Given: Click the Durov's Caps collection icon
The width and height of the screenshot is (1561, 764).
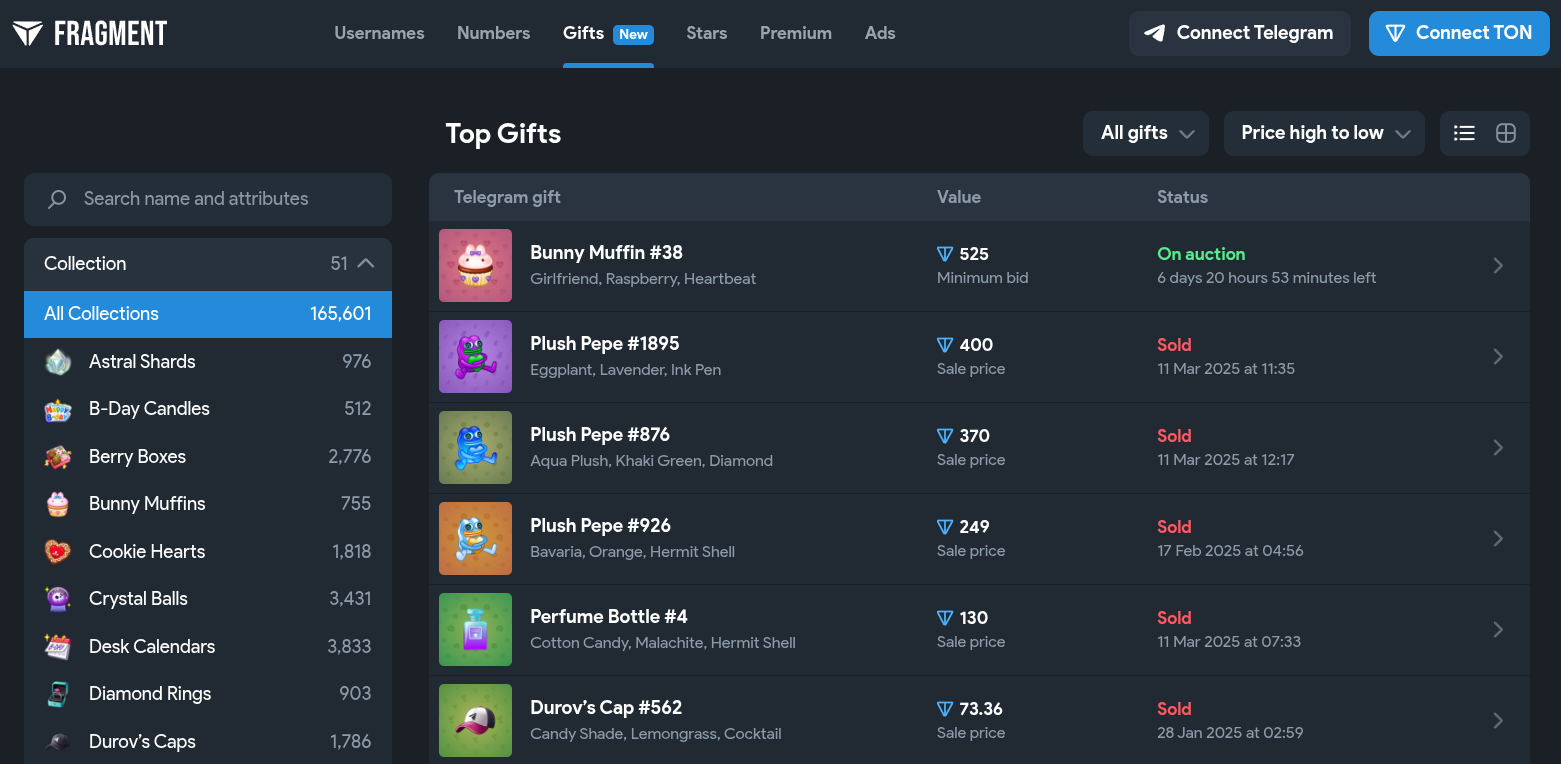Looking at the screenshot, I should (x=58, y=742).
